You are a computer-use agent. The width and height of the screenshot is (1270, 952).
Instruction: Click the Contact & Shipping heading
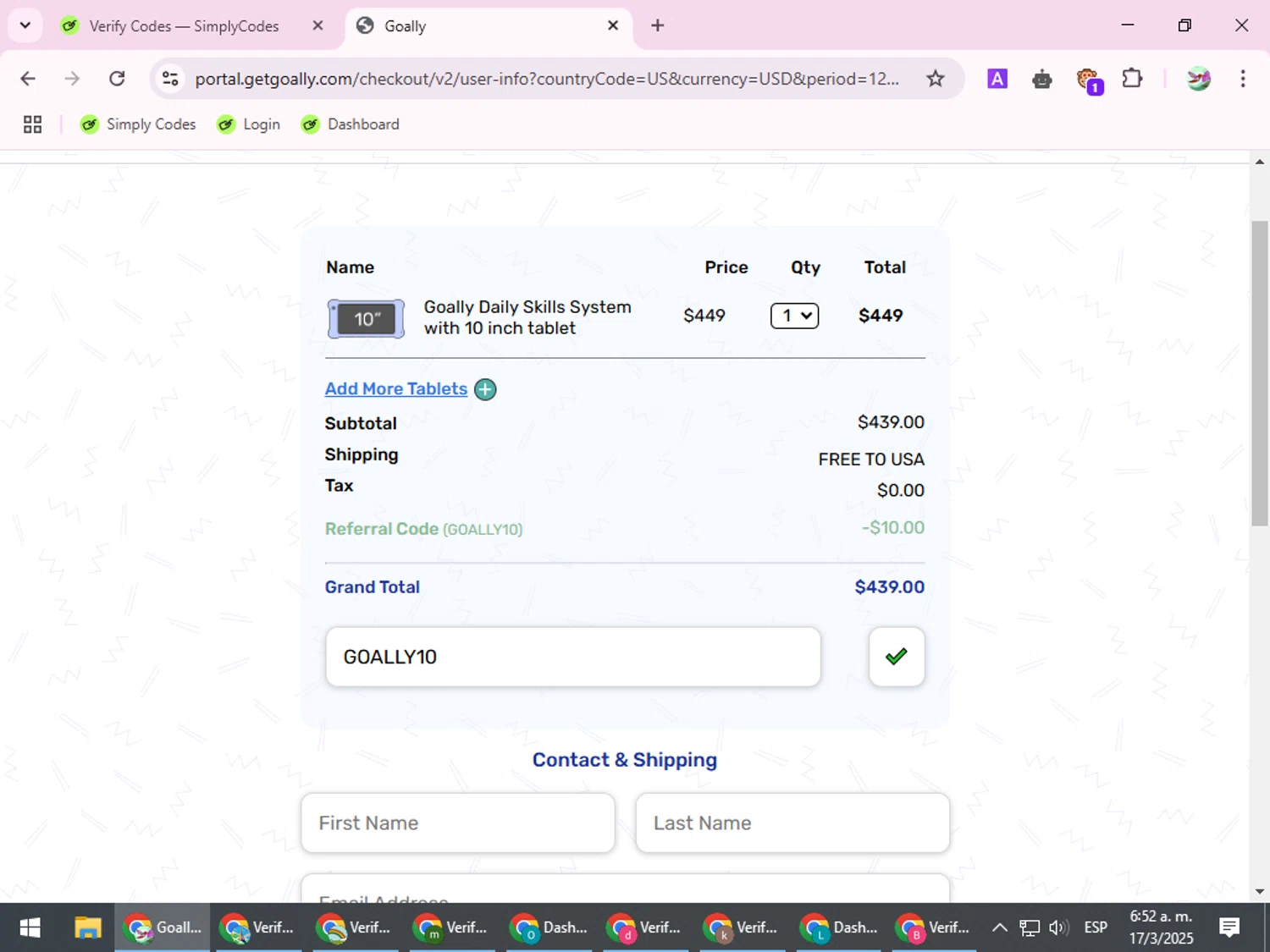click(x=625, y=759)
